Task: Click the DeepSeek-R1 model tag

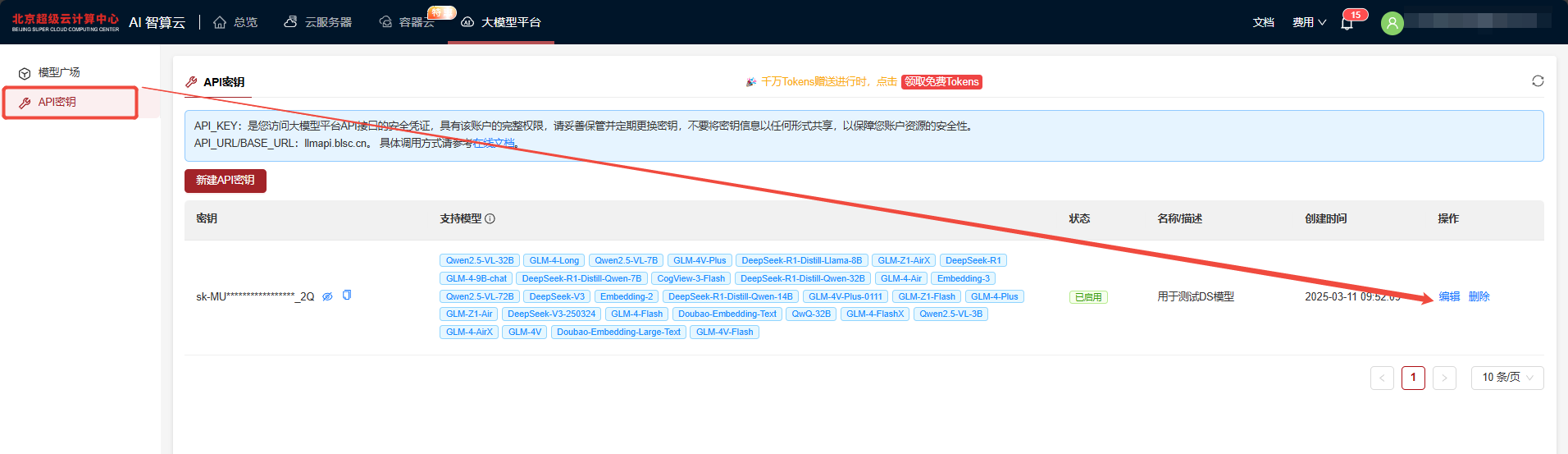Action: click(973, 261)
